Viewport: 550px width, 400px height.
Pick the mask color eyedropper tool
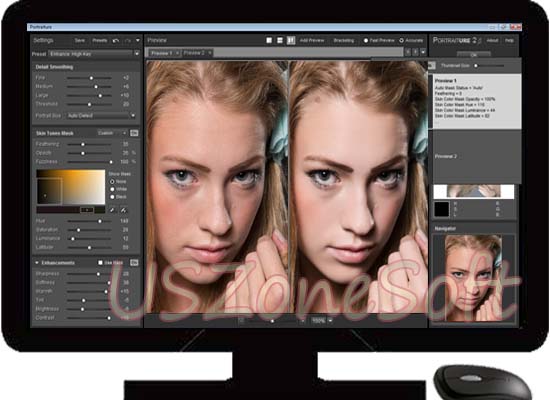coord(112,210)
